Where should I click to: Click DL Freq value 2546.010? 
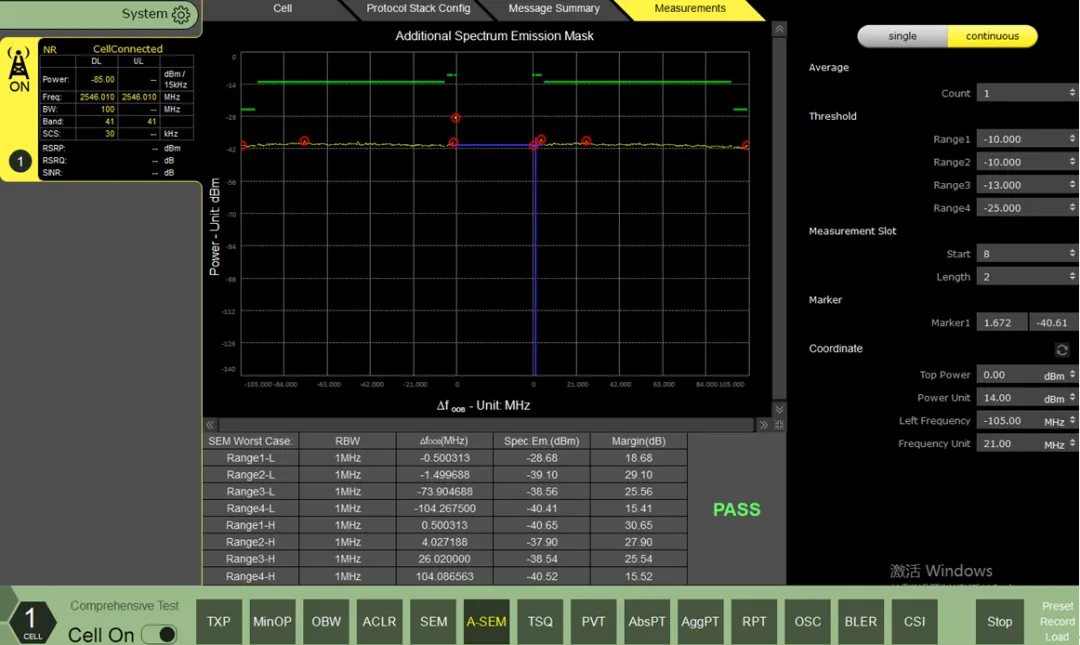click(96, 97)
